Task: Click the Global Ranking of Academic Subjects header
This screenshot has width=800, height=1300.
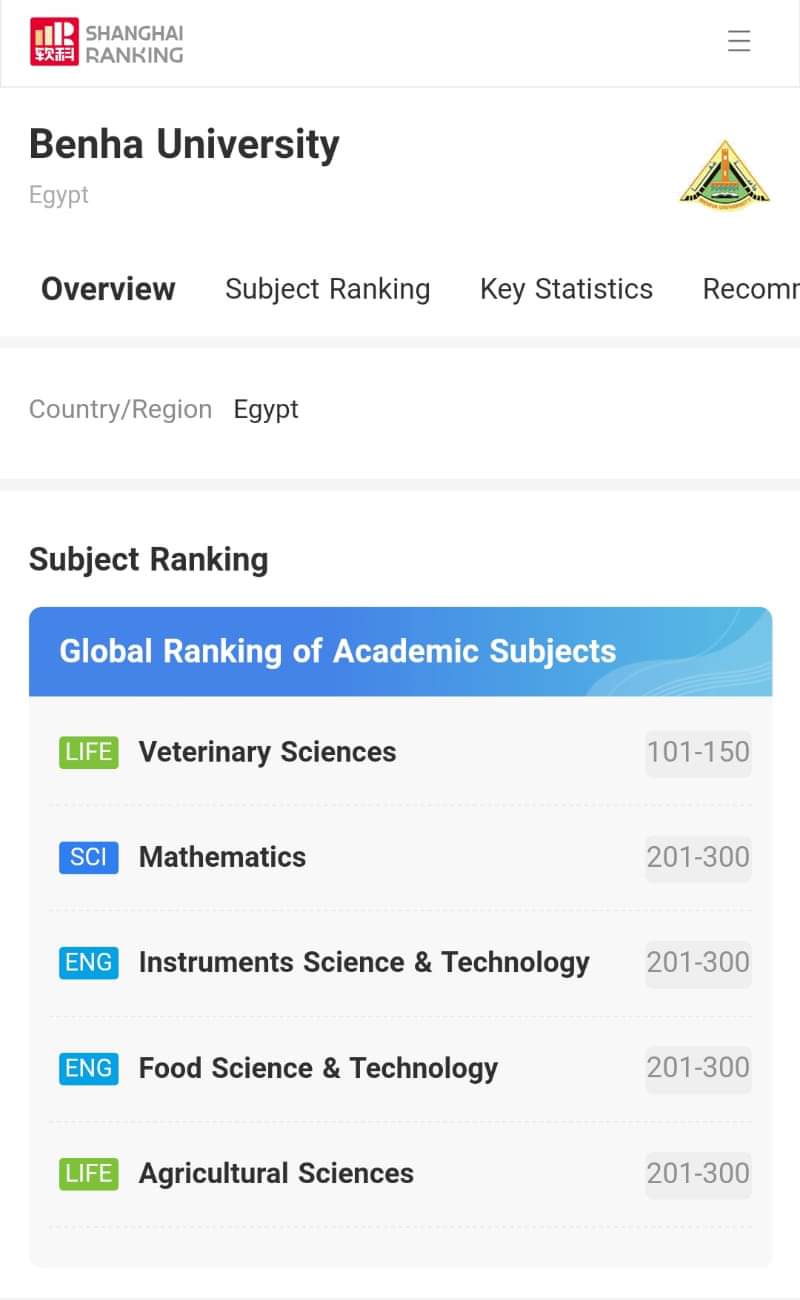Action: click(338, 651)
